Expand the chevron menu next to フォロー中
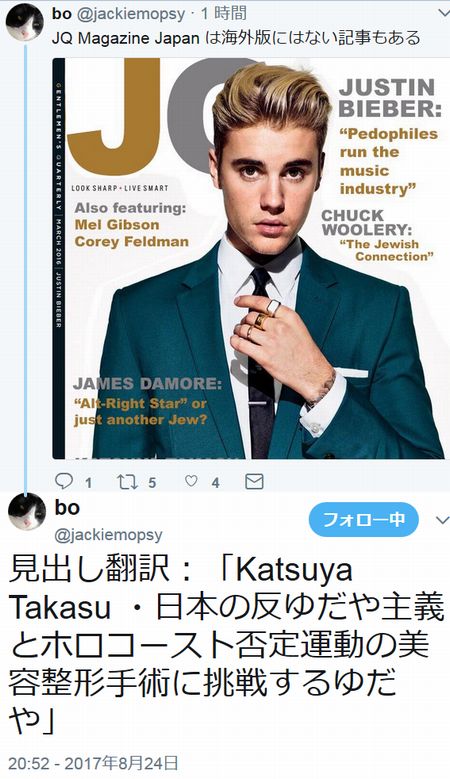This screenshot has width=450, height=779. pos(442,521)
